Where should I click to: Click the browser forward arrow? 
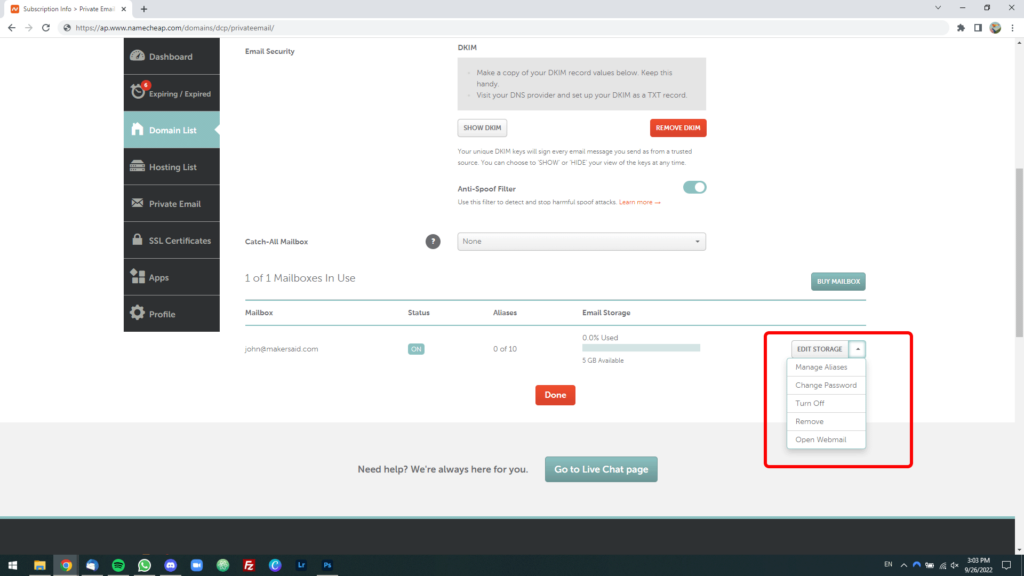click(29, 28)
